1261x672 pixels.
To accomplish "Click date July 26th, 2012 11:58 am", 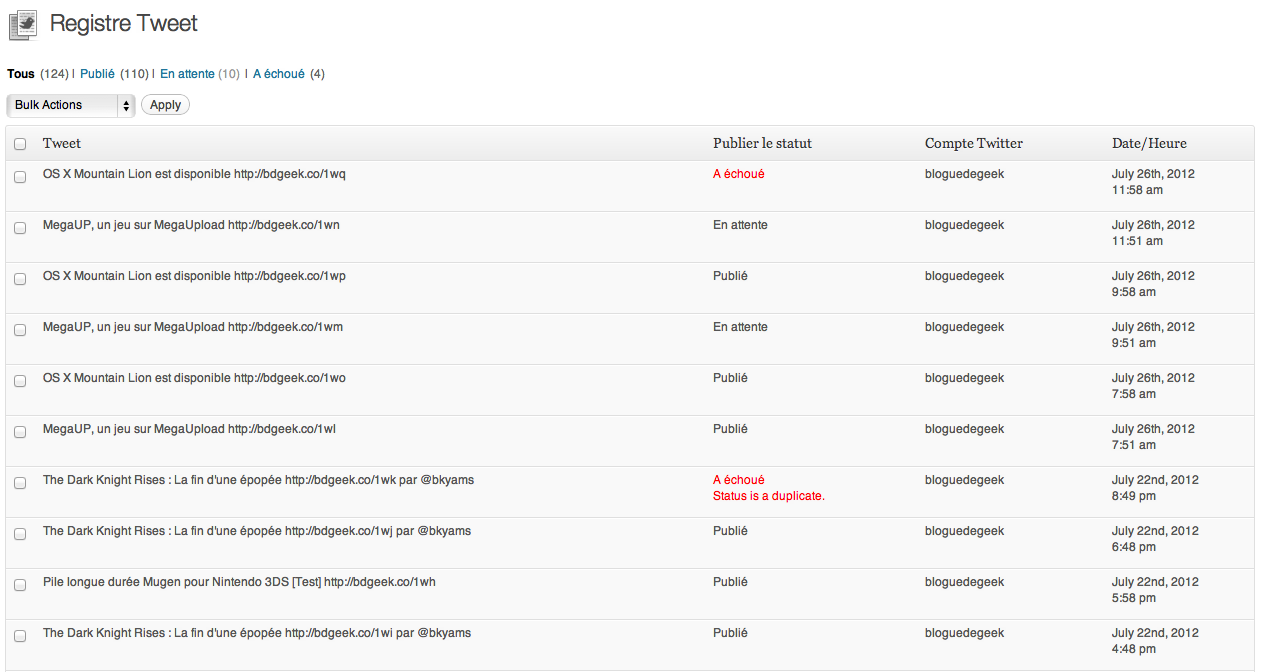I will coord(1153,182).
